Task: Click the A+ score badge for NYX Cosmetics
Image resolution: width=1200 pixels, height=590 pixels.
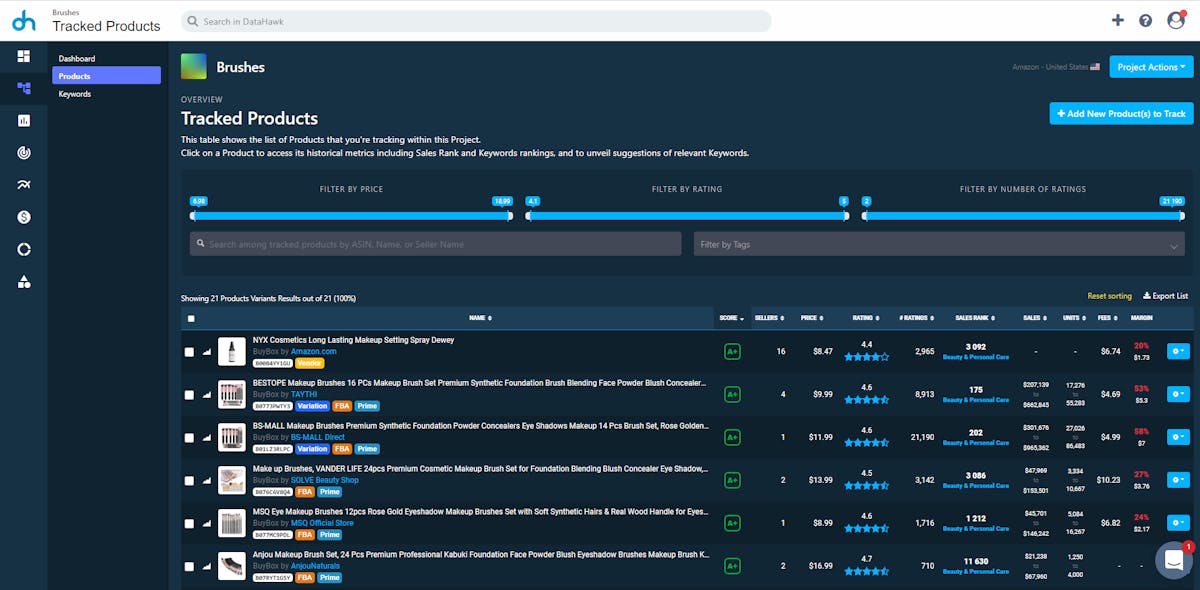Action: coord(732,351)
